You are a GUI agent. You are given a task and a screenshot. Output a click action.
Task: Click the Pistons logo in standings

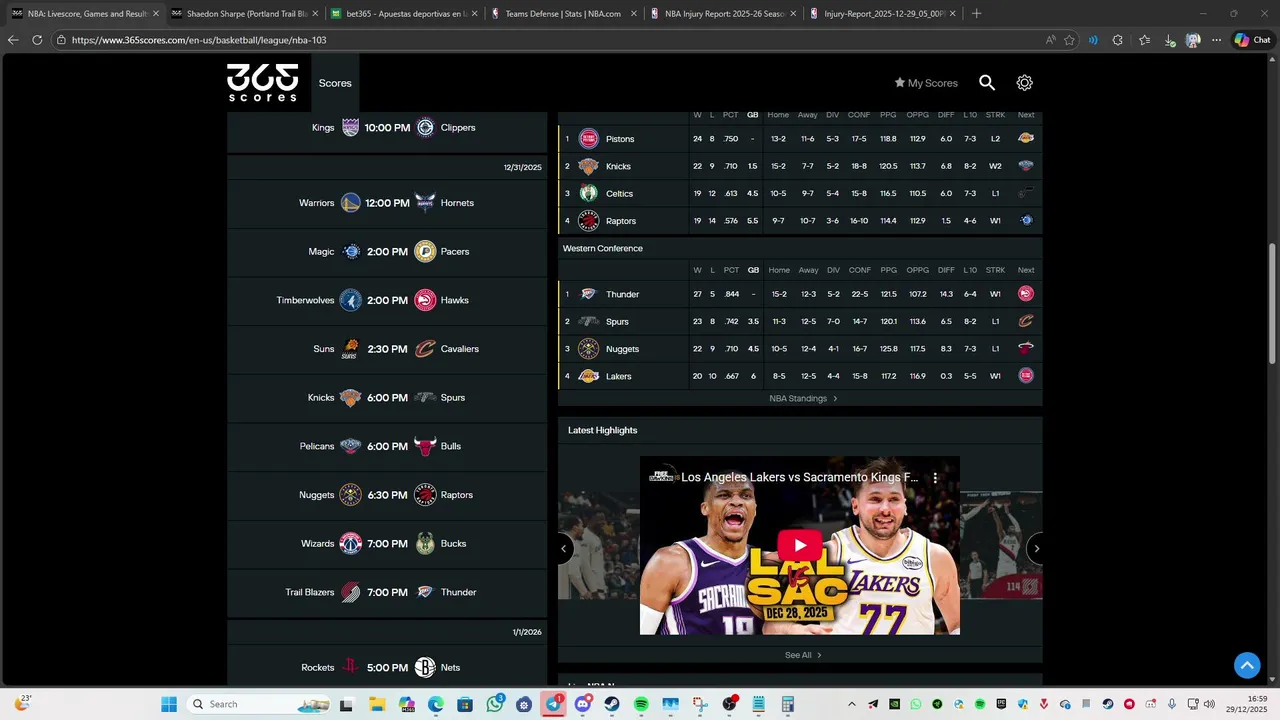coord(588,139)
